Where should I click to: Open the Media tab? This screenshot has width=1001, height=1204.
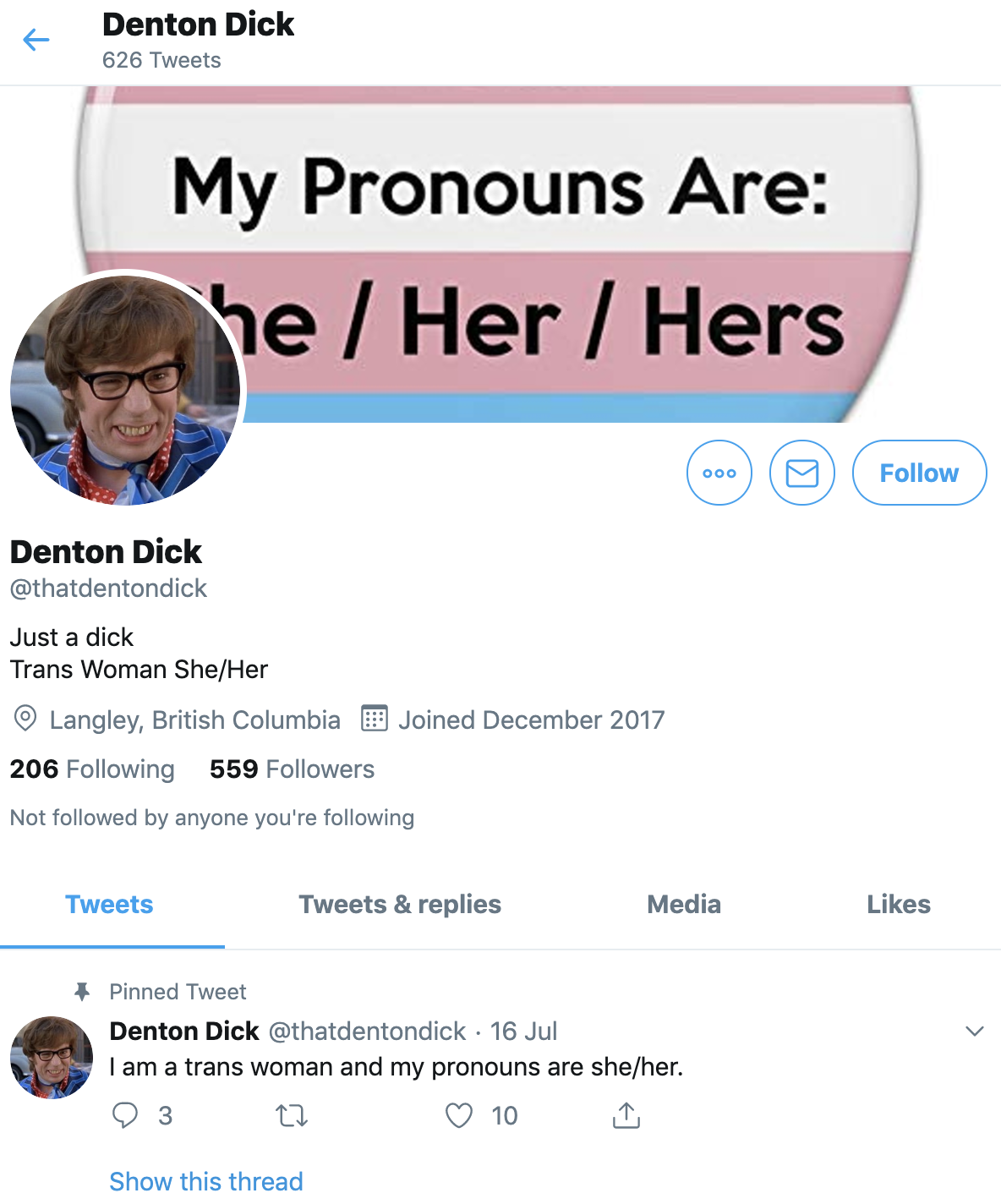684,904
